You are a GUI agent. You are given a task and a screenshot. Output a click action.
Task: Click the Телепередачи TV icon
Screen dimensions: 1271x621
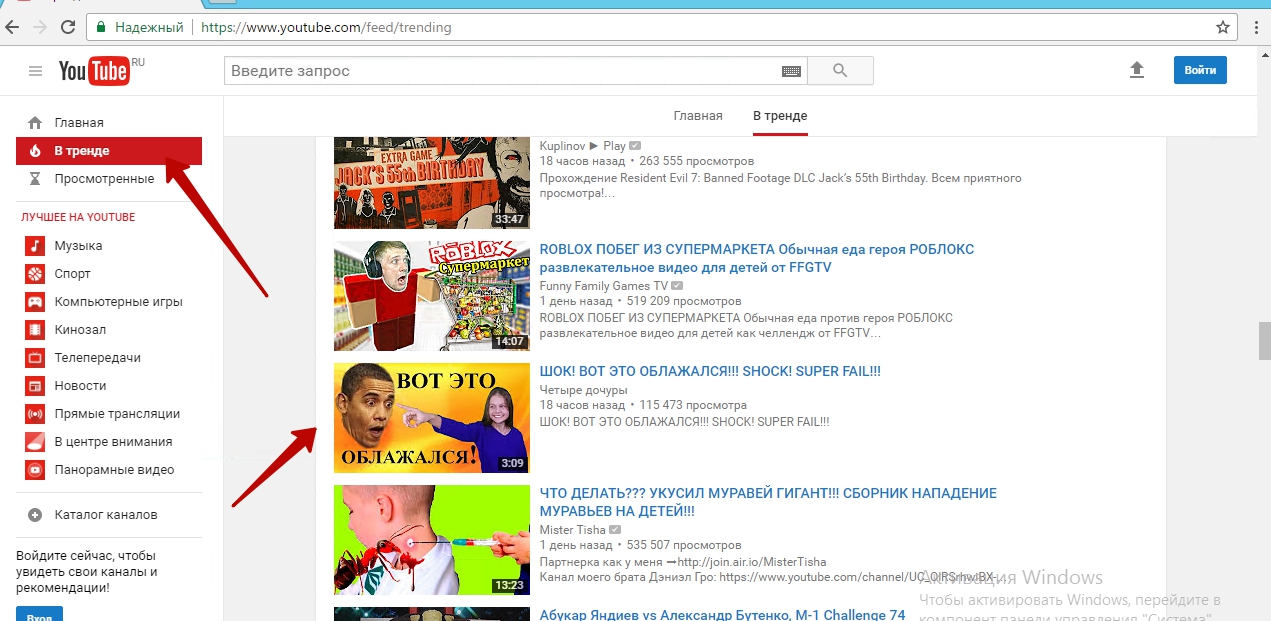(x=35, y=358)
